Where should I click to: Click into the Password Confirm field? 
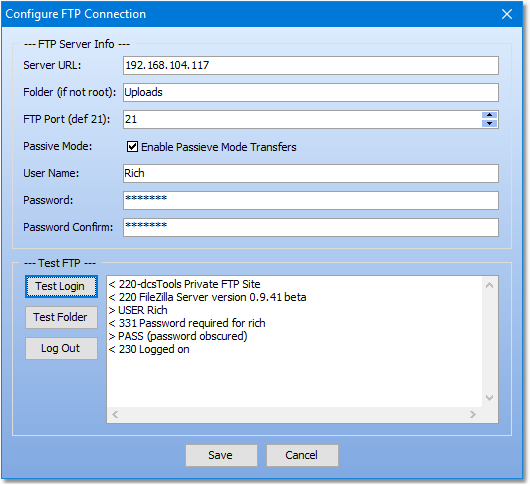coord(311,227)
